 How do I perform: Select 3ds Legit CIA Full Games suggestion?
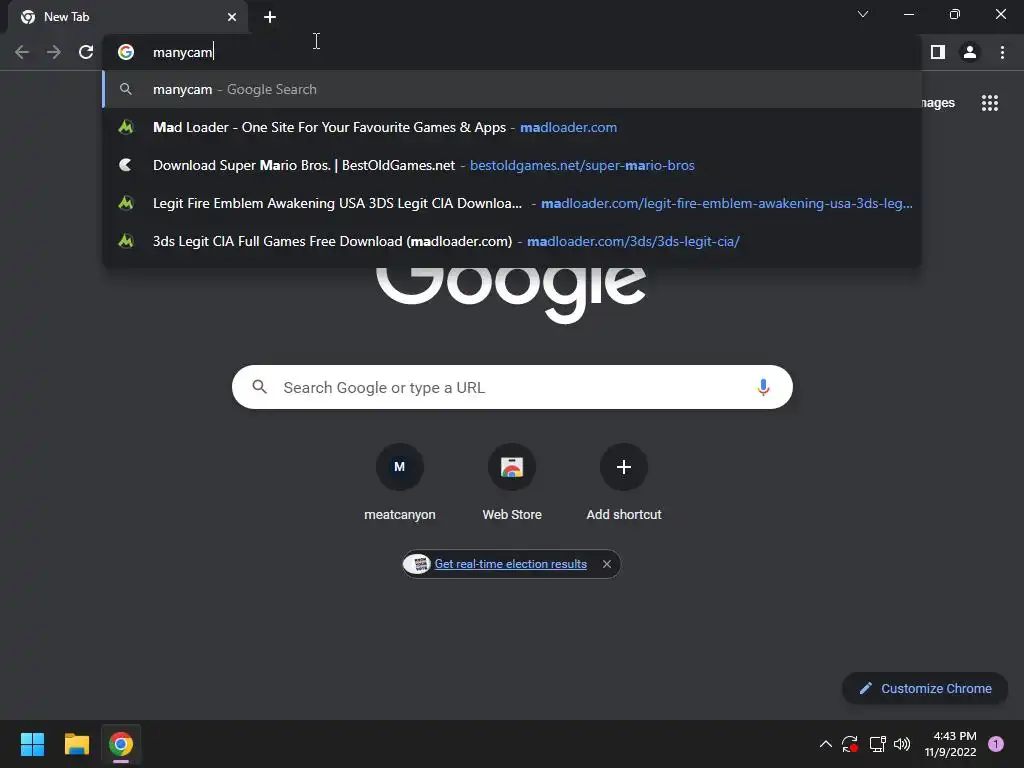(x=512, y=241)
